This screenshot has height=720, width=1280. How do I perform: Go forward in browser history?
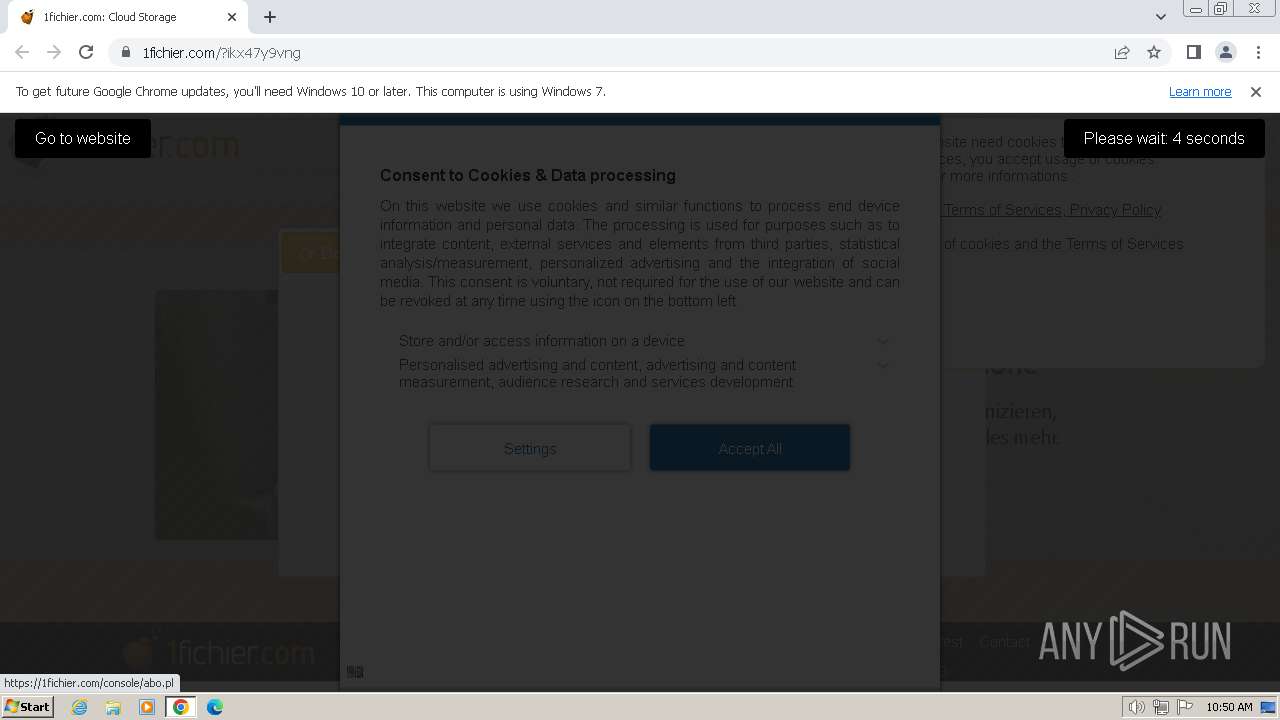coord(54,52)
